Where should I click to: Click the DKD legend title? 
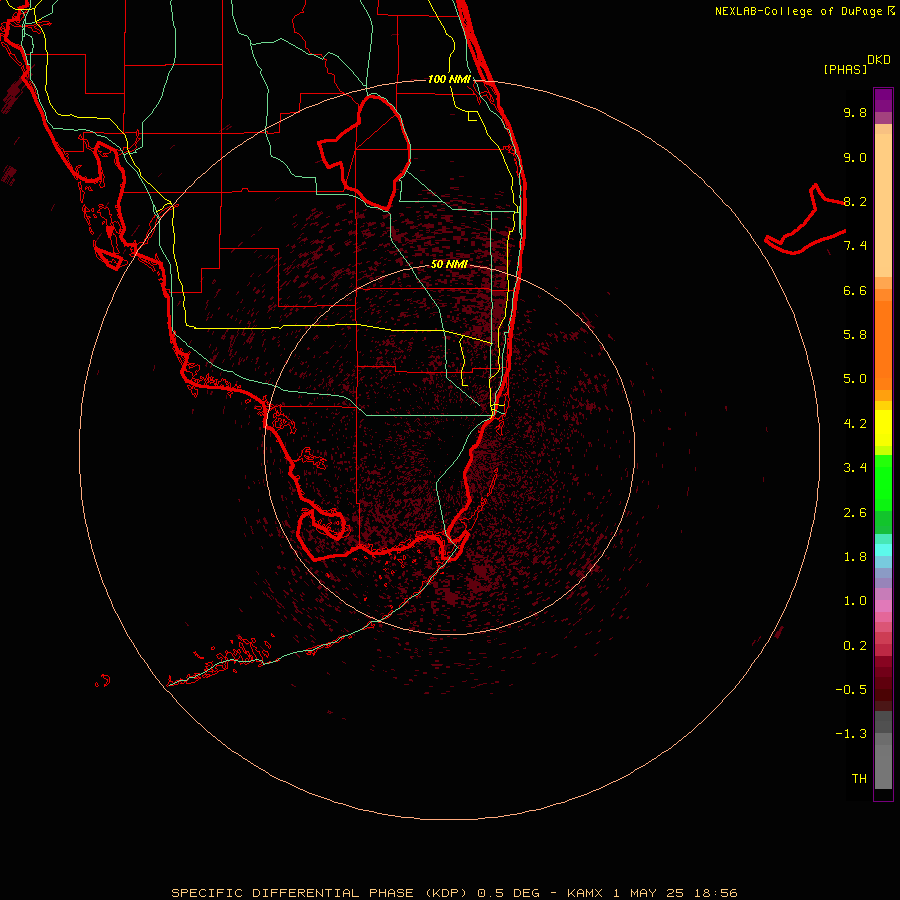(878, 60)
